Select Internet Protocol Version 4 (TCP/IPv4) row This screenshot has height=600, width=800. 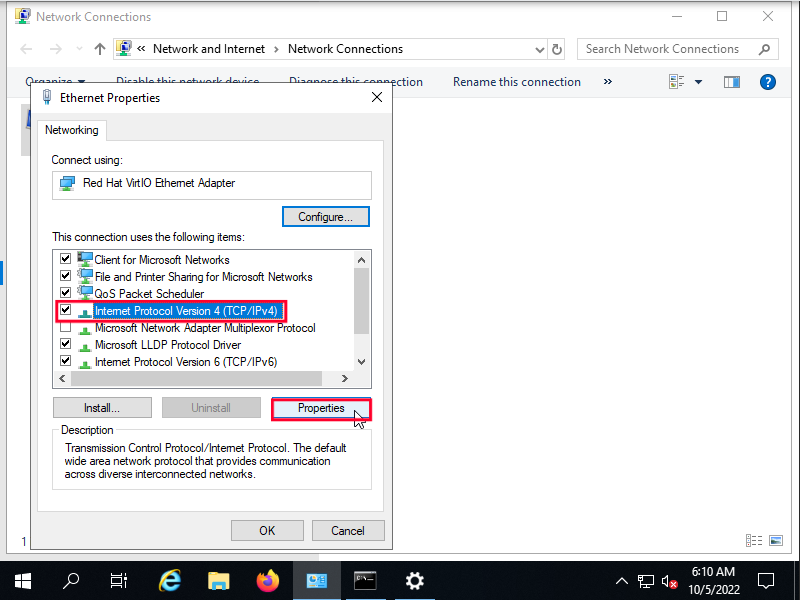coord(186,311)
